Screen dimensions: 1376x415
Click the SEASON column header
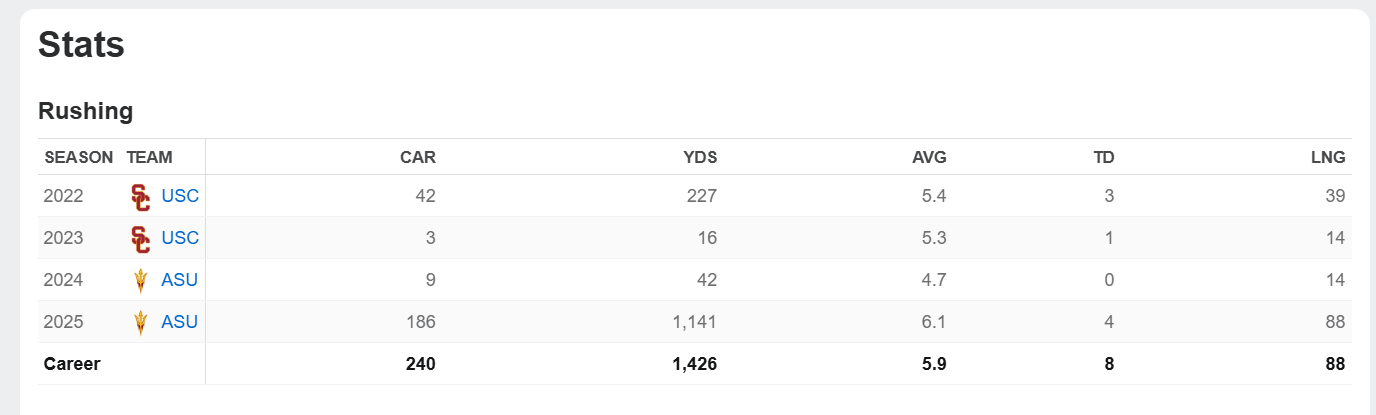(79, 157)
